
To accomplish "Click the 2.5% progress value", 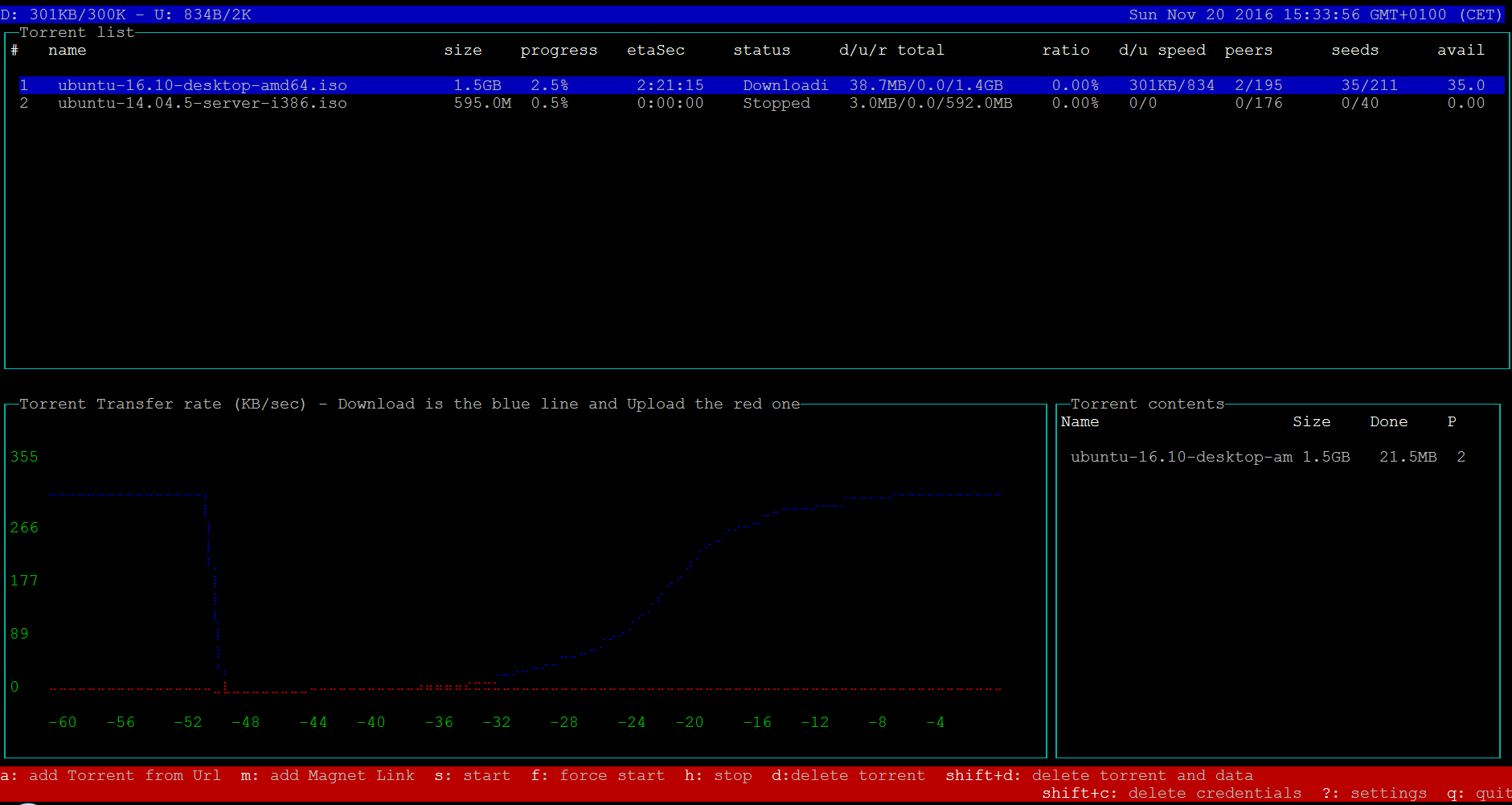I will (x=550, y=85).
